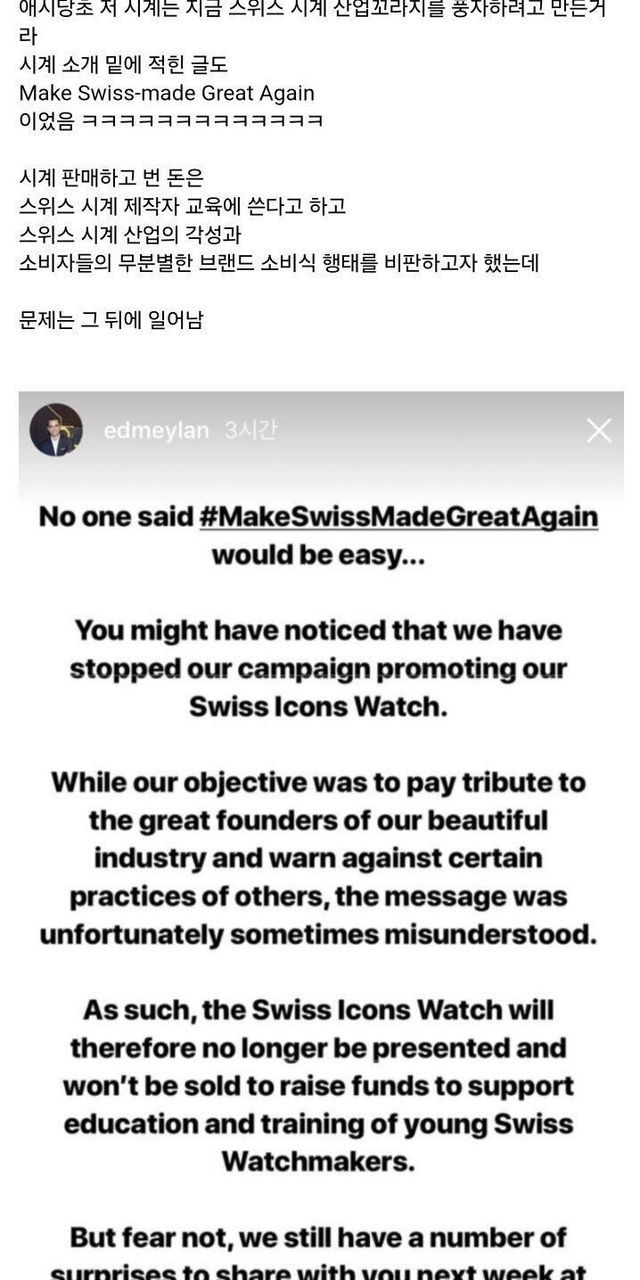Tap the ㅋㅋㅋ laughter line
640x1280 pixels.
[x=171, y=121]
